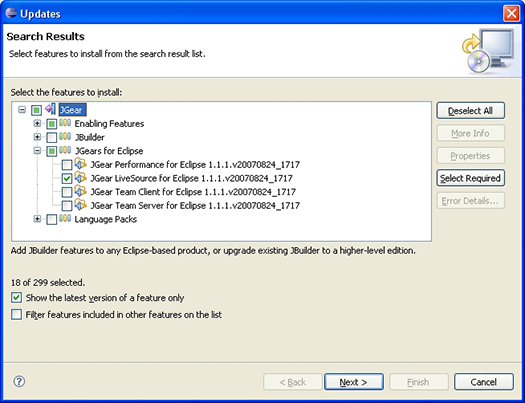
Task: Click the JGears for Eclipse category icon
Action: point(65,150)
